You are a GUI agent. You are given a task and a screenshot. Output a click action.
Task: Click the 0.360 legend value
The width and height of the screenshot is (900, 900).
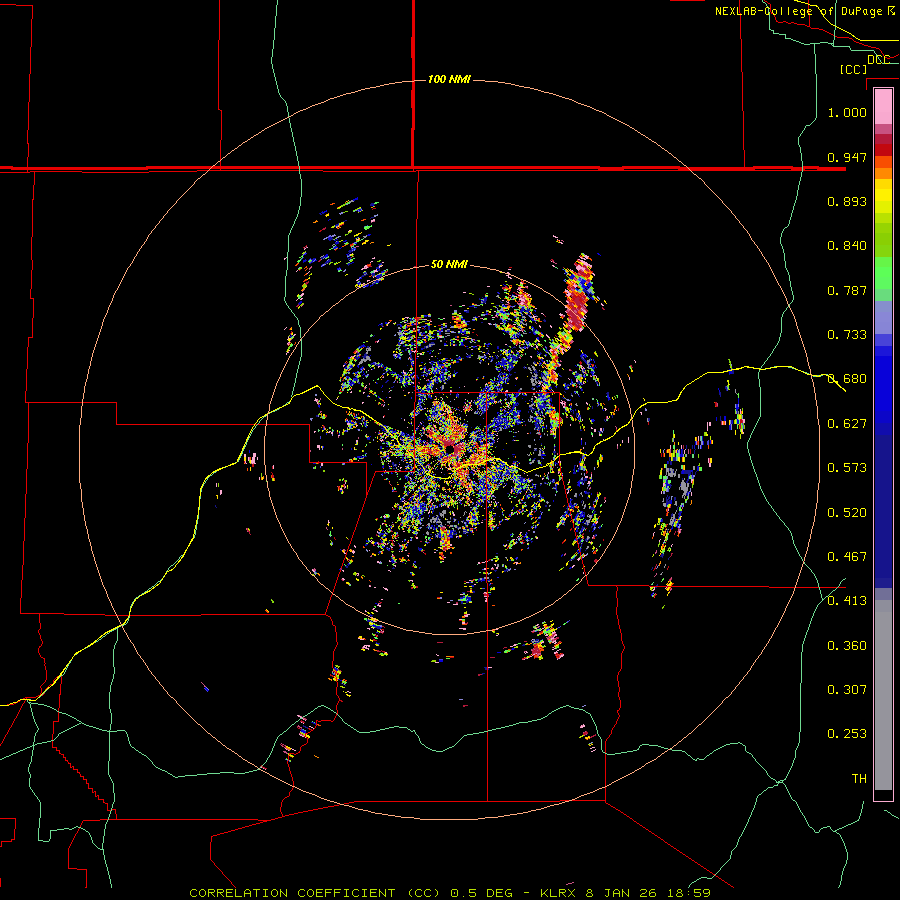tap(847, 645)
